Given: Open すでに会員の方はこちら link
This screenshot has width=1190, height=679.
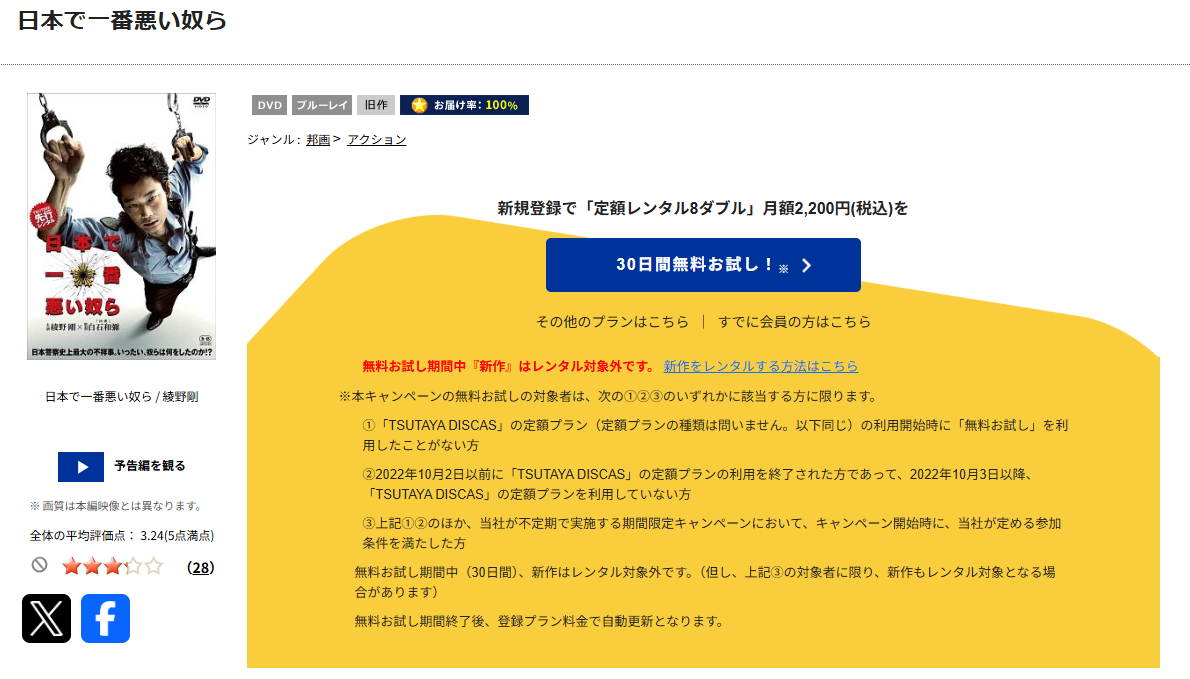Looking at the screenshot, I should pos(795,322).
